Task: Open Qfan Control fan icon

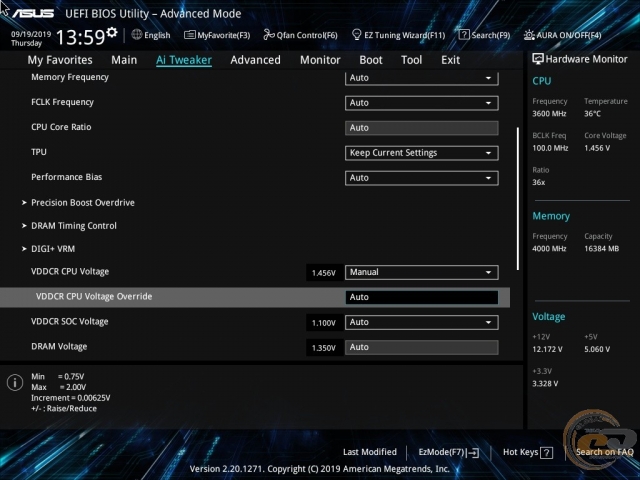Action: [x=269, y=35]
